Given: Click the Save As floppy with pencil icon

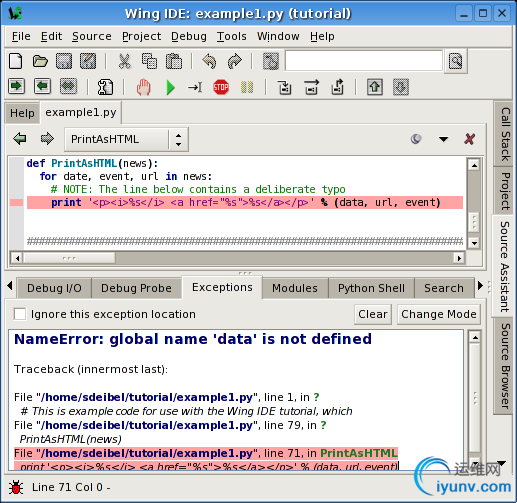Looking at the screenshot, I should pos(88,61).
